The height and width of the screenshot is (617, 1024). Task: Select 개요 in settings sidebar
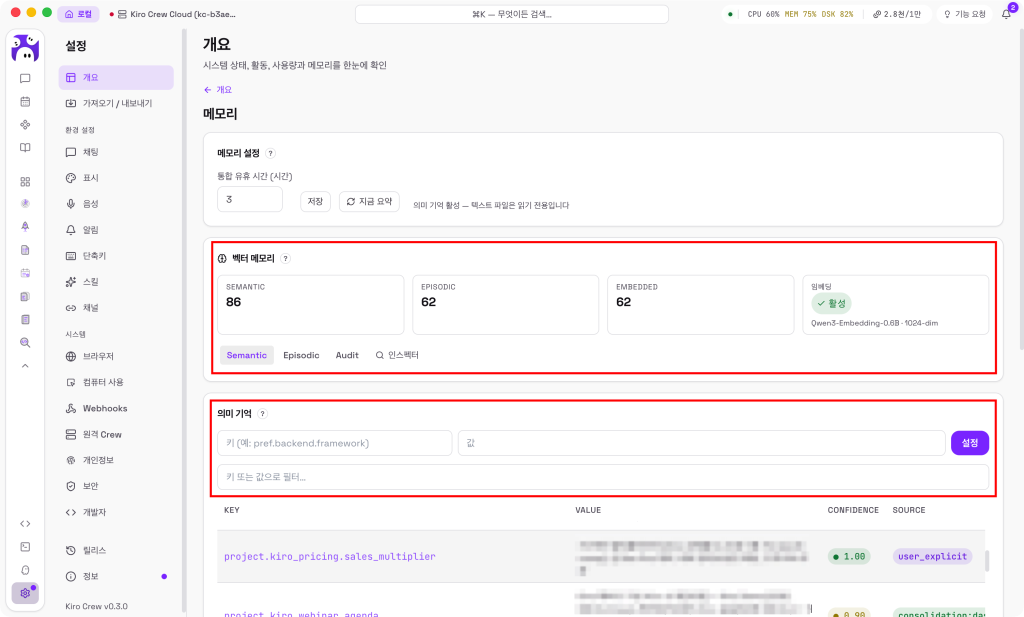116,77
